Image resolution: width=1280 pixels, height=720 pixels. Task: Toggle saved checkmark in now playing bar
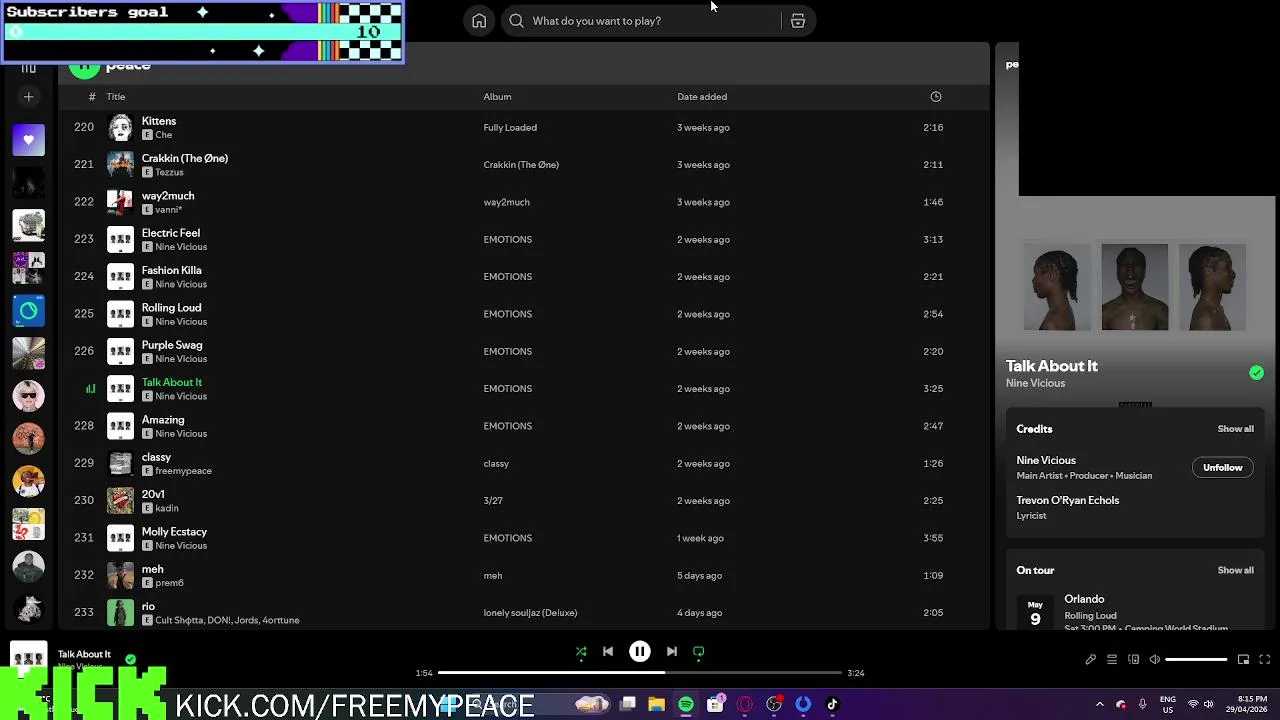coord(130,659)
